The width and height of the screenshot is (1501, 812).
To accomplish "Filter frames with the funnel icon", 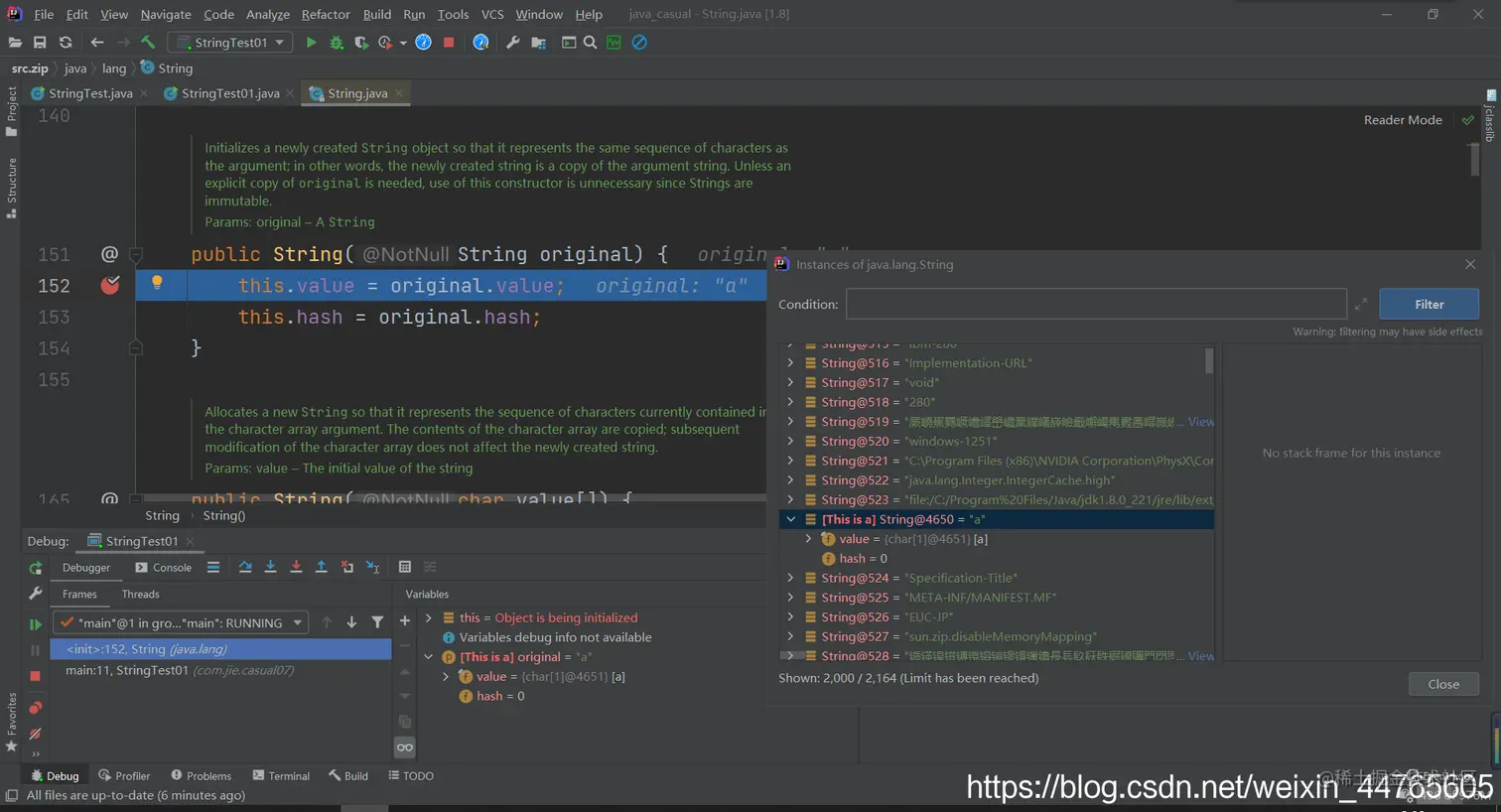I will coord(377,622).
